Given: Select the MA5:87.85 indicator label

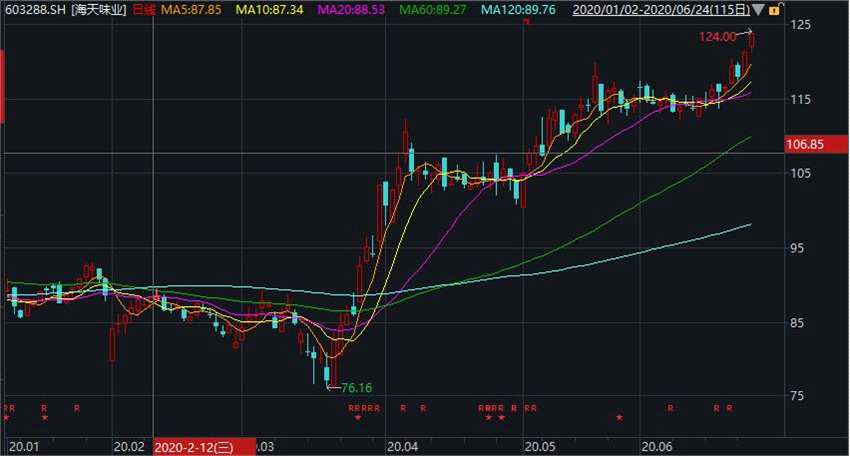Looking at the screenshot, I should [x=191, y=9].
